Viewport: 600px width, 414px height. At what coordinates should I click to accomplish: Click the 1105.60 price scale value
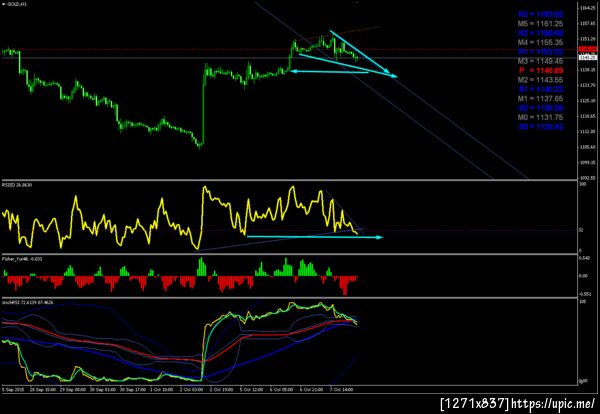coord(588,147)
